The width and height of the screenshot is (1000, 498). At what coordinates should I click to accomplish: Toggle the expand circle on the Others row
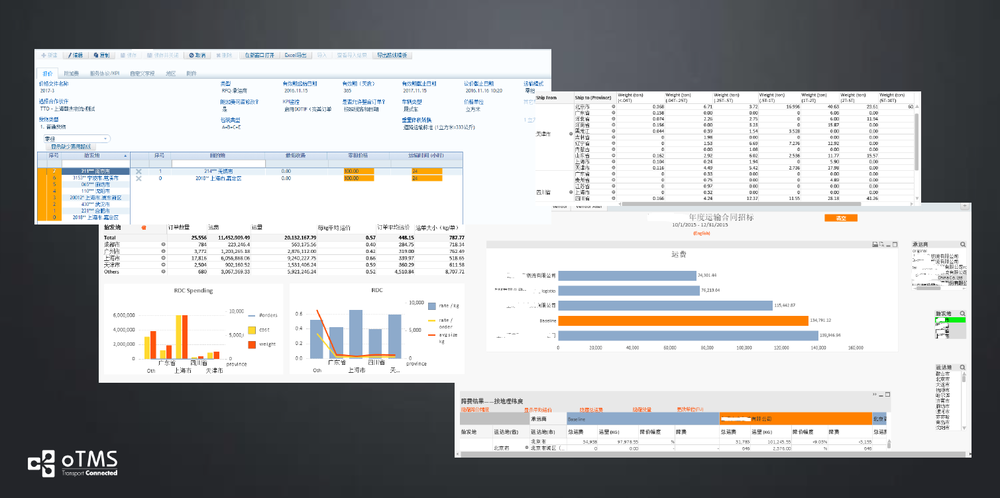(163, 270)
